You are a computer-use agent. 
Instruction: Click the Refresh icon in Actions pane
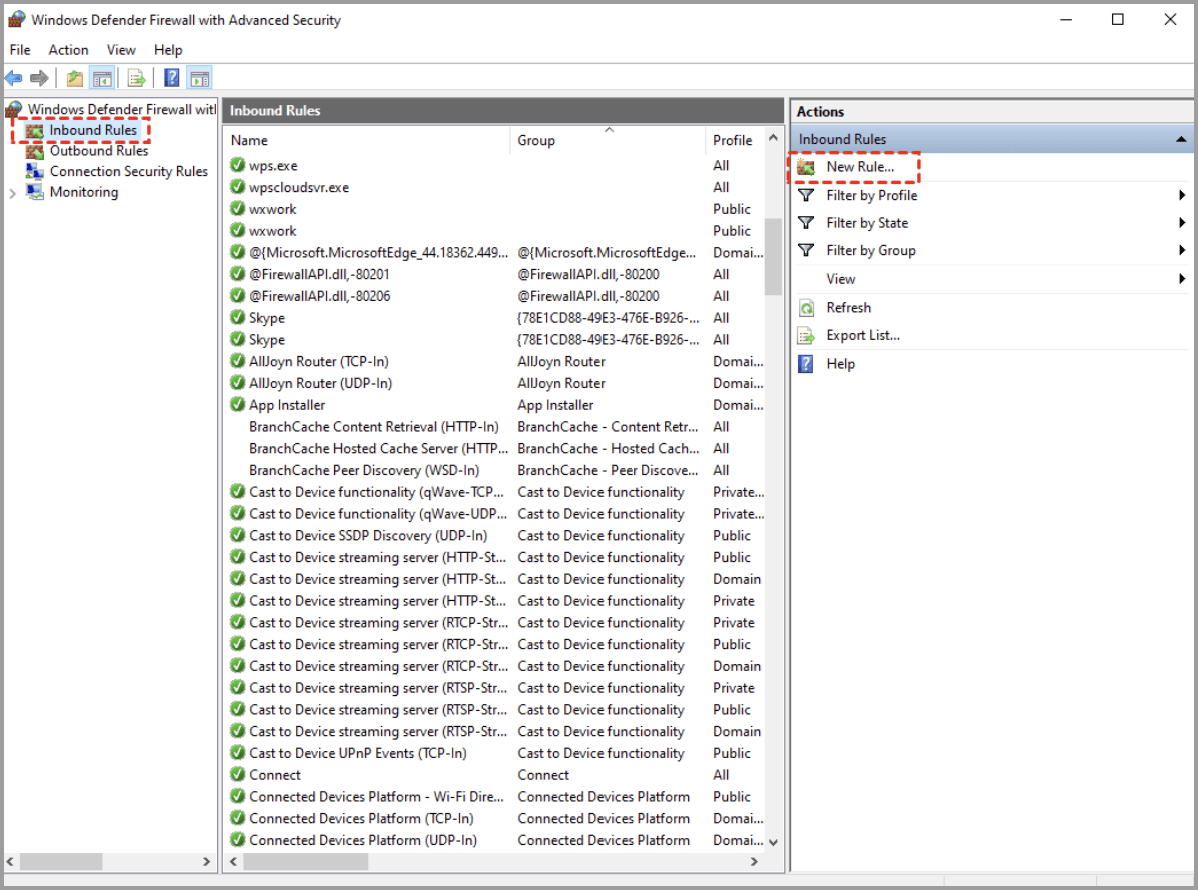[x=806, y=308]
